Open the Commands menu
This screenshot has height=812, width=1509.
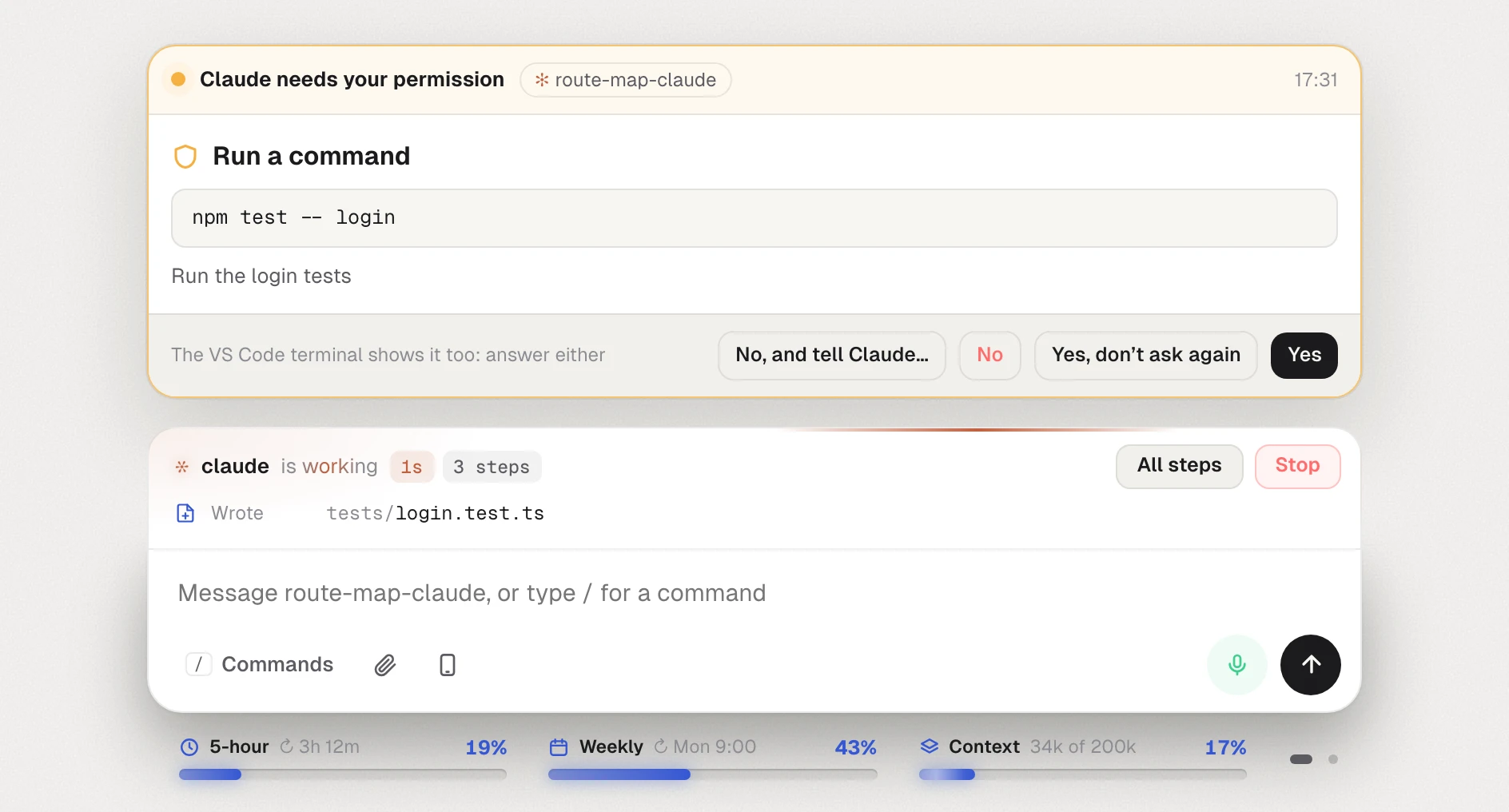tap(260, 664)
